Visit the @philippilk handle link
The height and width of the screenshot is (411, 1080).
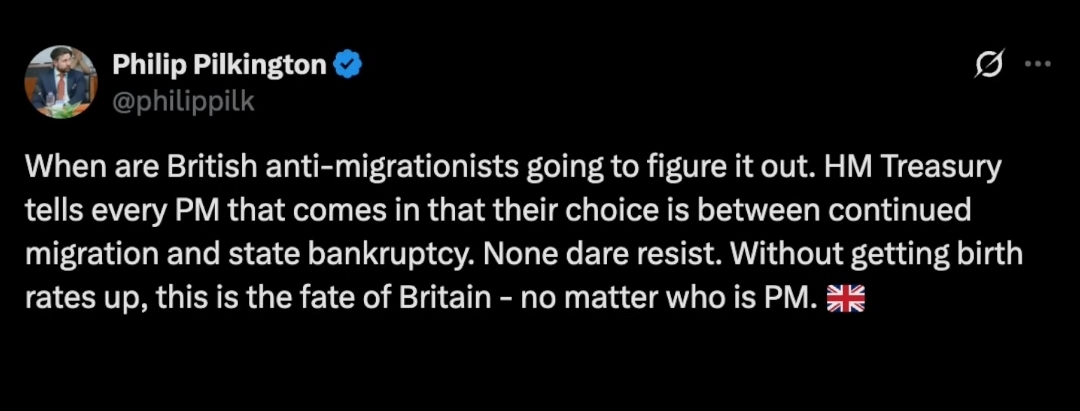(x=183, y=102)
